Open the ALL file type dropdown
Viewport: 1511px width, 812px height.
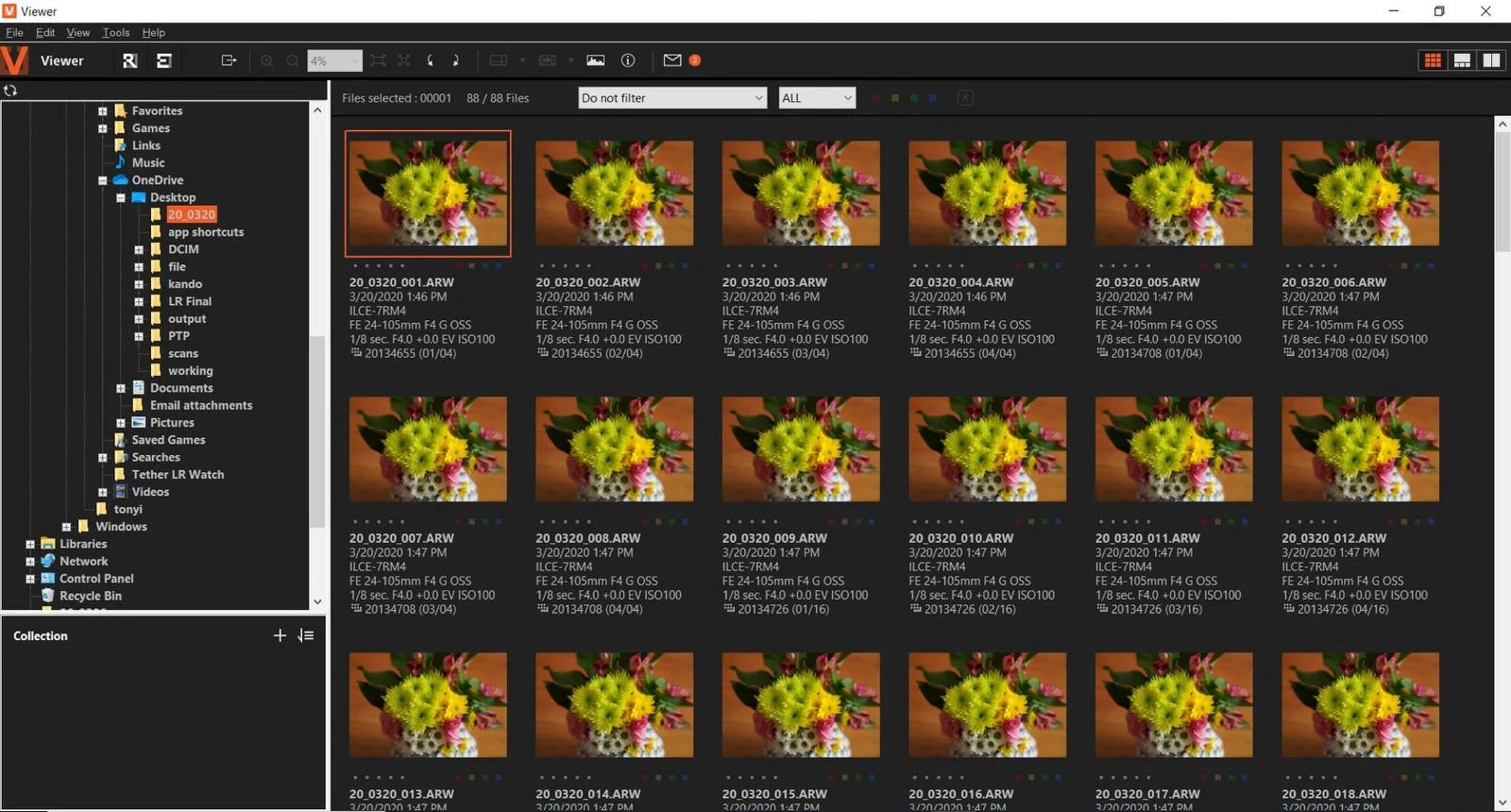[x=817, y=98]
